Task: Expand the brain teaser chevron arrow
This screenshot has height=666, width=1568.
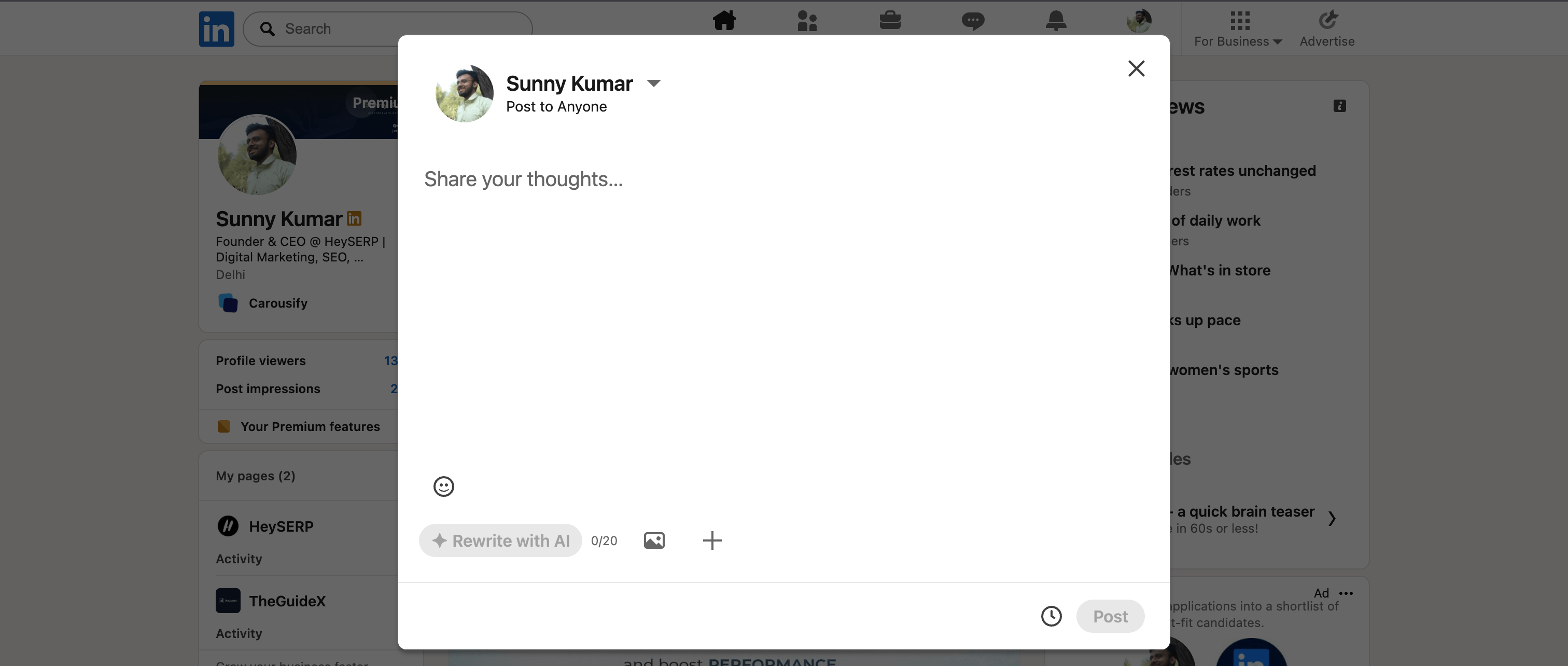Action: [1332, 518]
